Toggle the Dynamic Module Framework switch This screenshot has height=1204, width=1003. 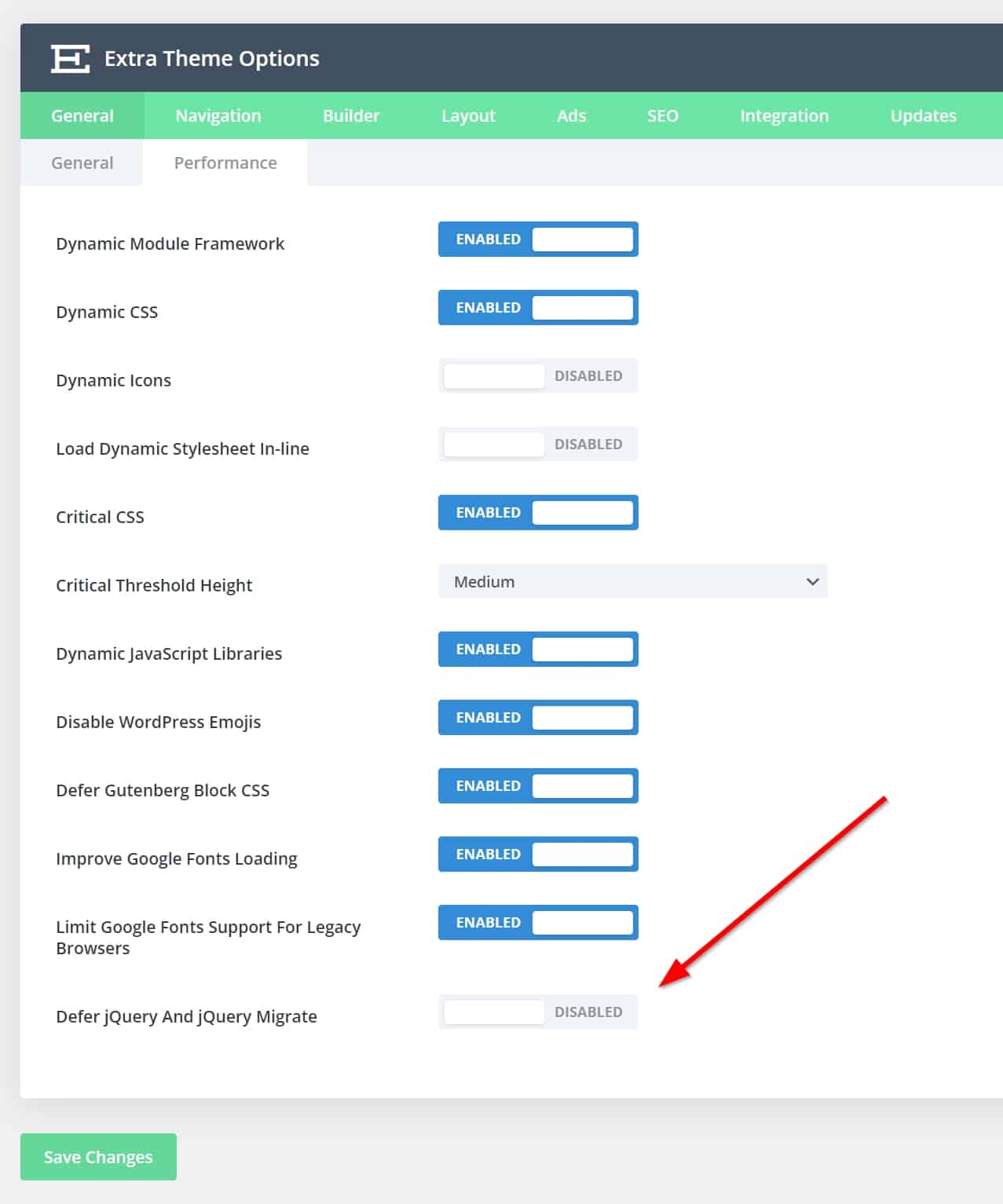pyautogui.click(x=538, y=240)
